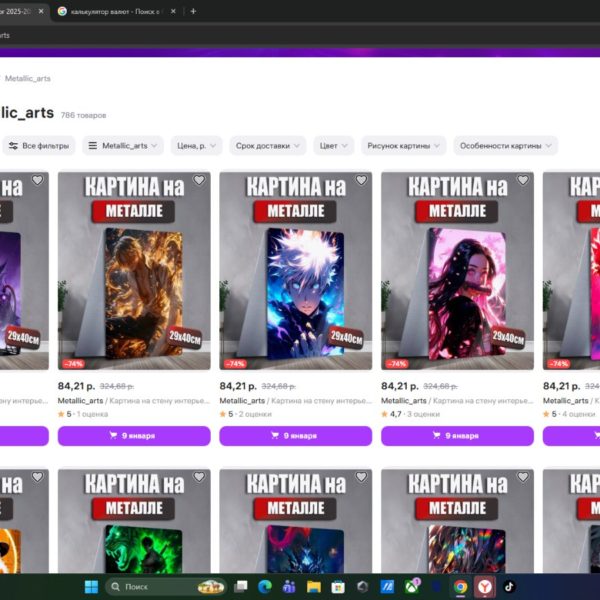Open Windows Start menu
The width and height of the screenshot is (600, 600).
pyautogui.click(x=92, y=587)
